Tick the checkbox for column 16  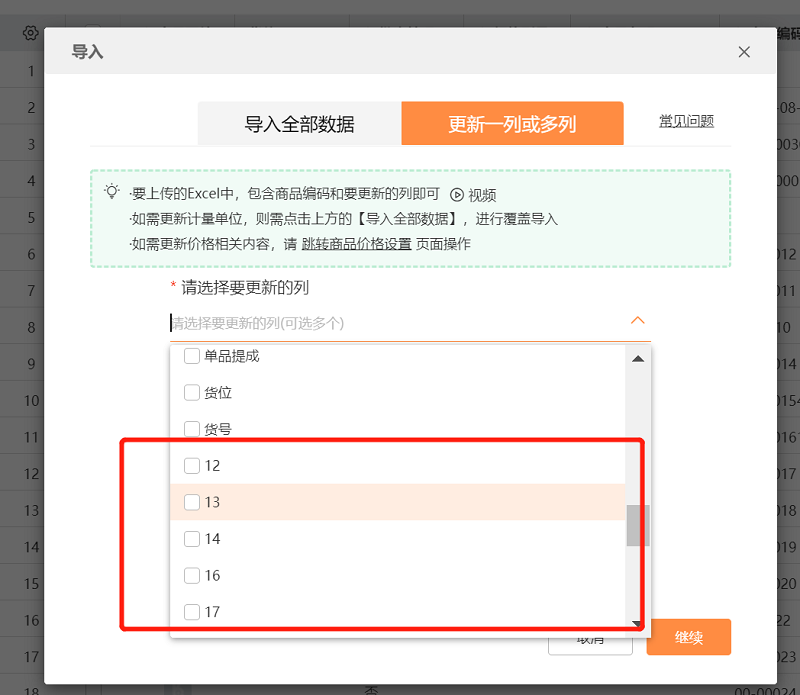(192, 576)
